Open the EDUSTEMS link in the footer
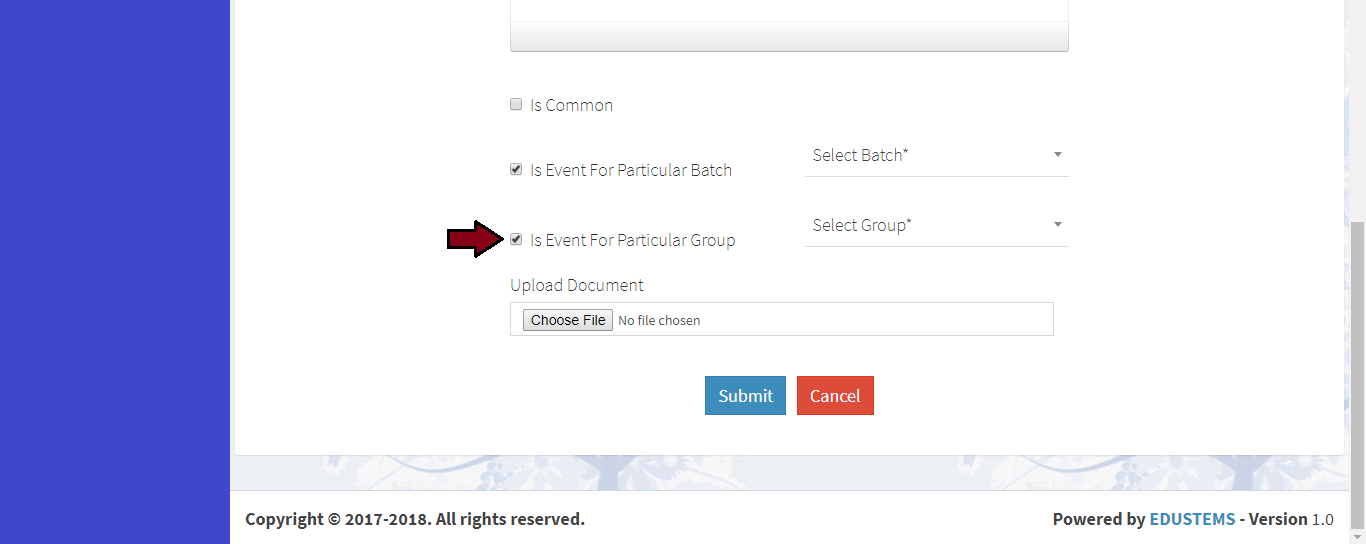This screenshot has width=1366, height=544. (x=1192, y=519)
